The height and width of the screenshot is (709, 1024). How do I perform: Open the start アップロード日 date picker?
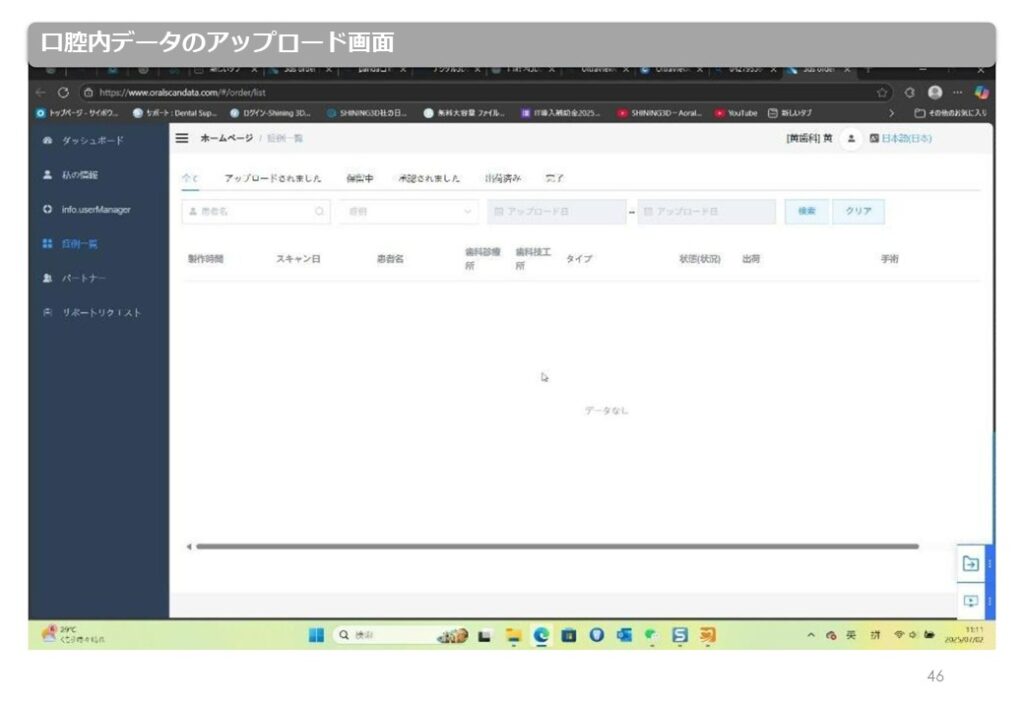pyautogui.click(x=556, y=212)
